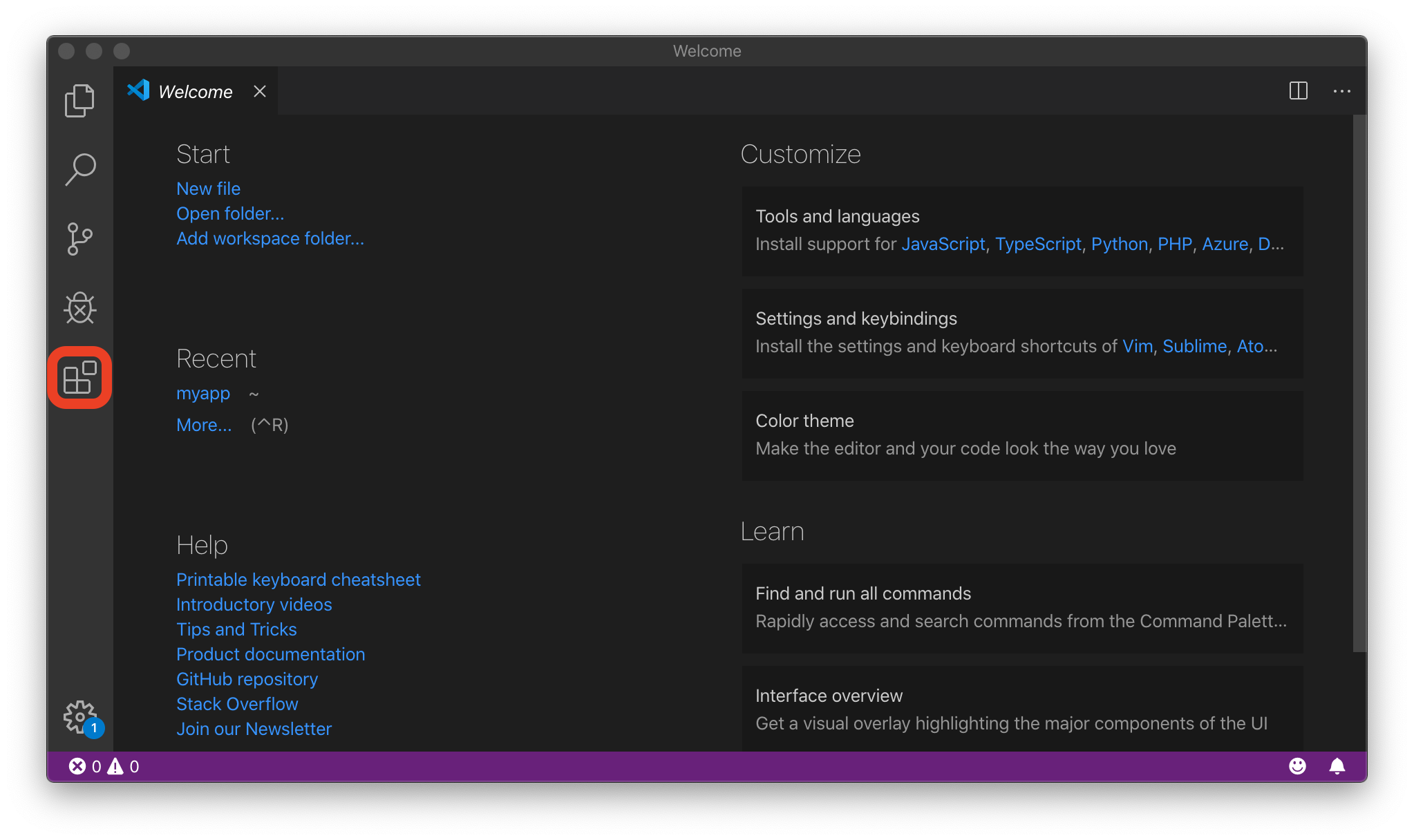Click the Interface overview card
Screen dimensions: 1414x840
tap(1022, 709)
